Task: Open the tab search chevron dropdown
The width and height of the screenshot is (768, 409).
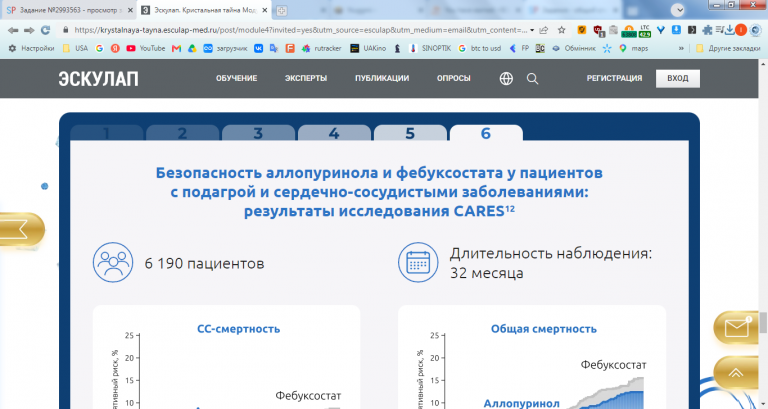Action: click(677, 10)
